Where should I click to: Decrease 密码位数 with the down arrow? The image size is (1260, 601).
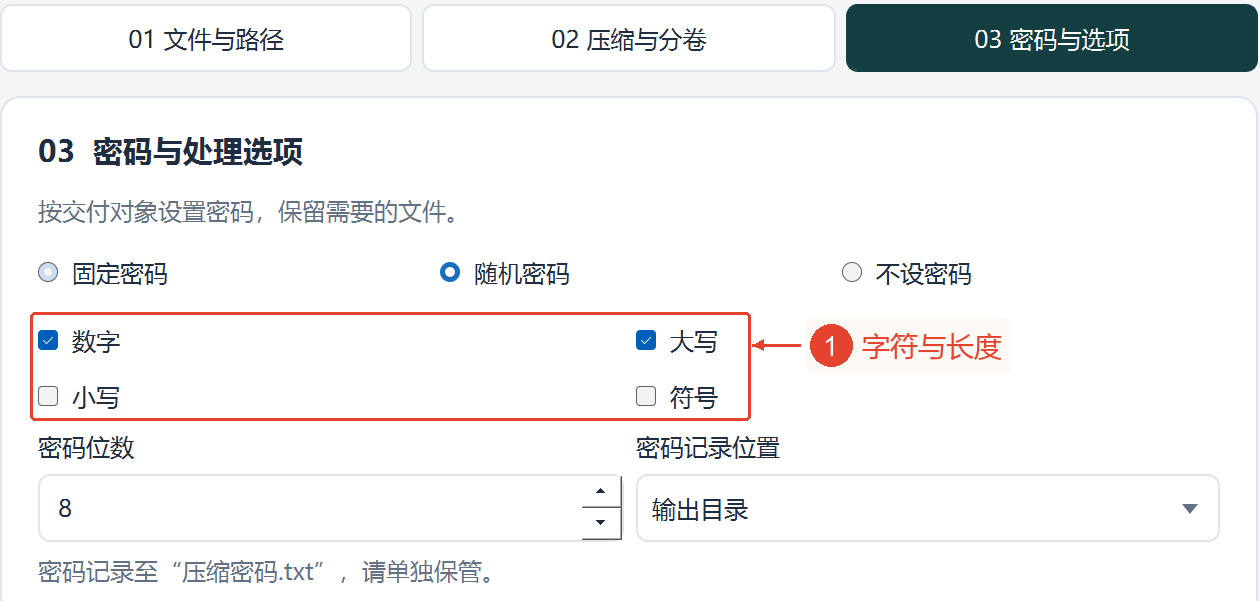coord(601,523)
